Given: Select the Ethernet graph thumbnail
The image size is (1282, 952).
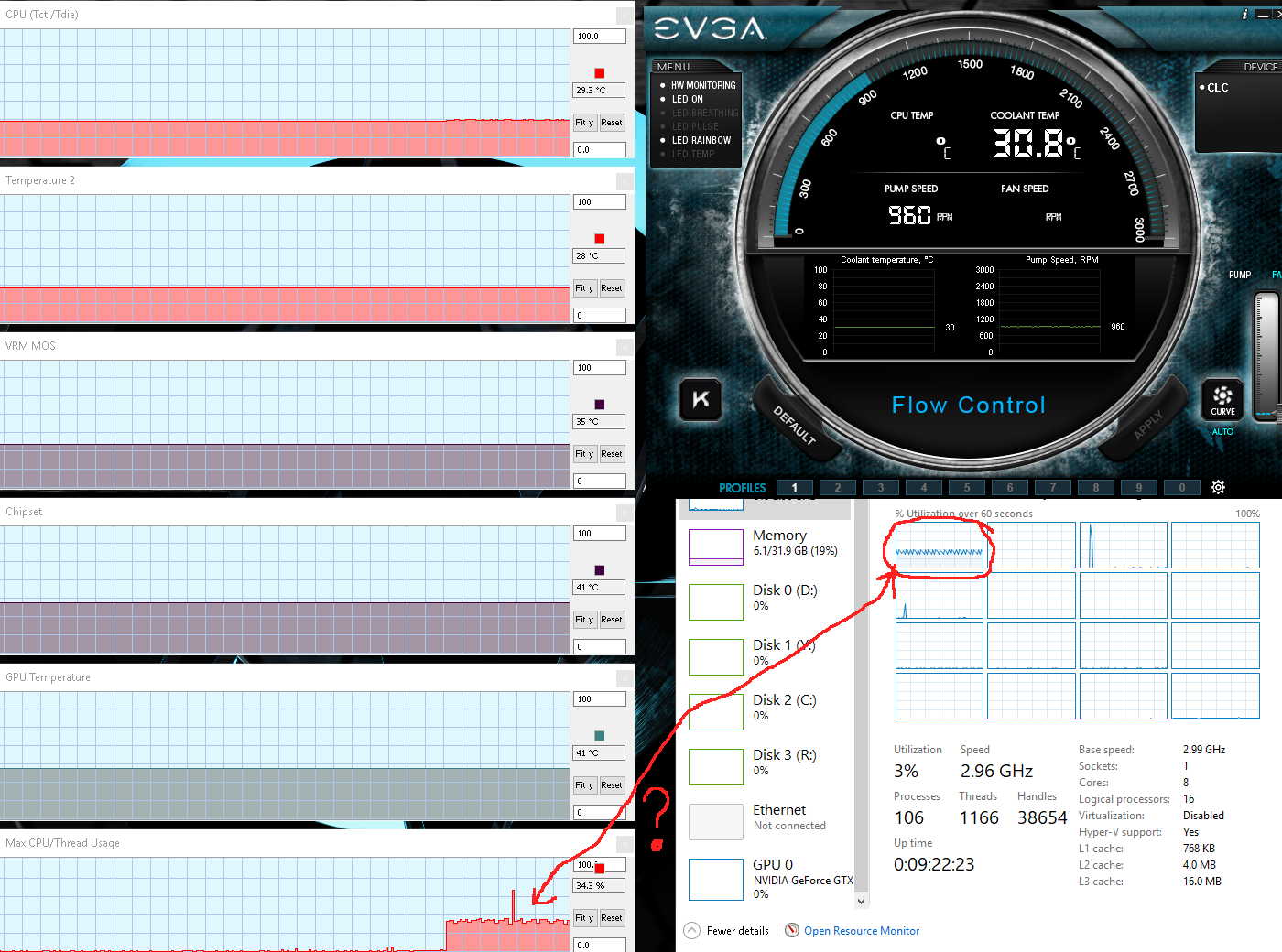Looking at the screenshot, I should [x=716, y=822].
